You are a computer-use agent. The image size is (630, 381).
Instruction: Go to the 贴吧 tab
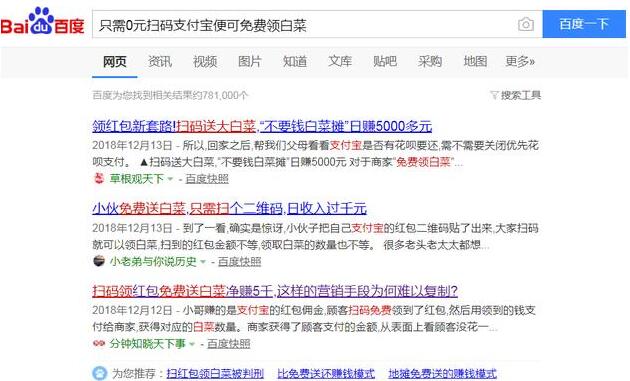click(x=385, y=61)
